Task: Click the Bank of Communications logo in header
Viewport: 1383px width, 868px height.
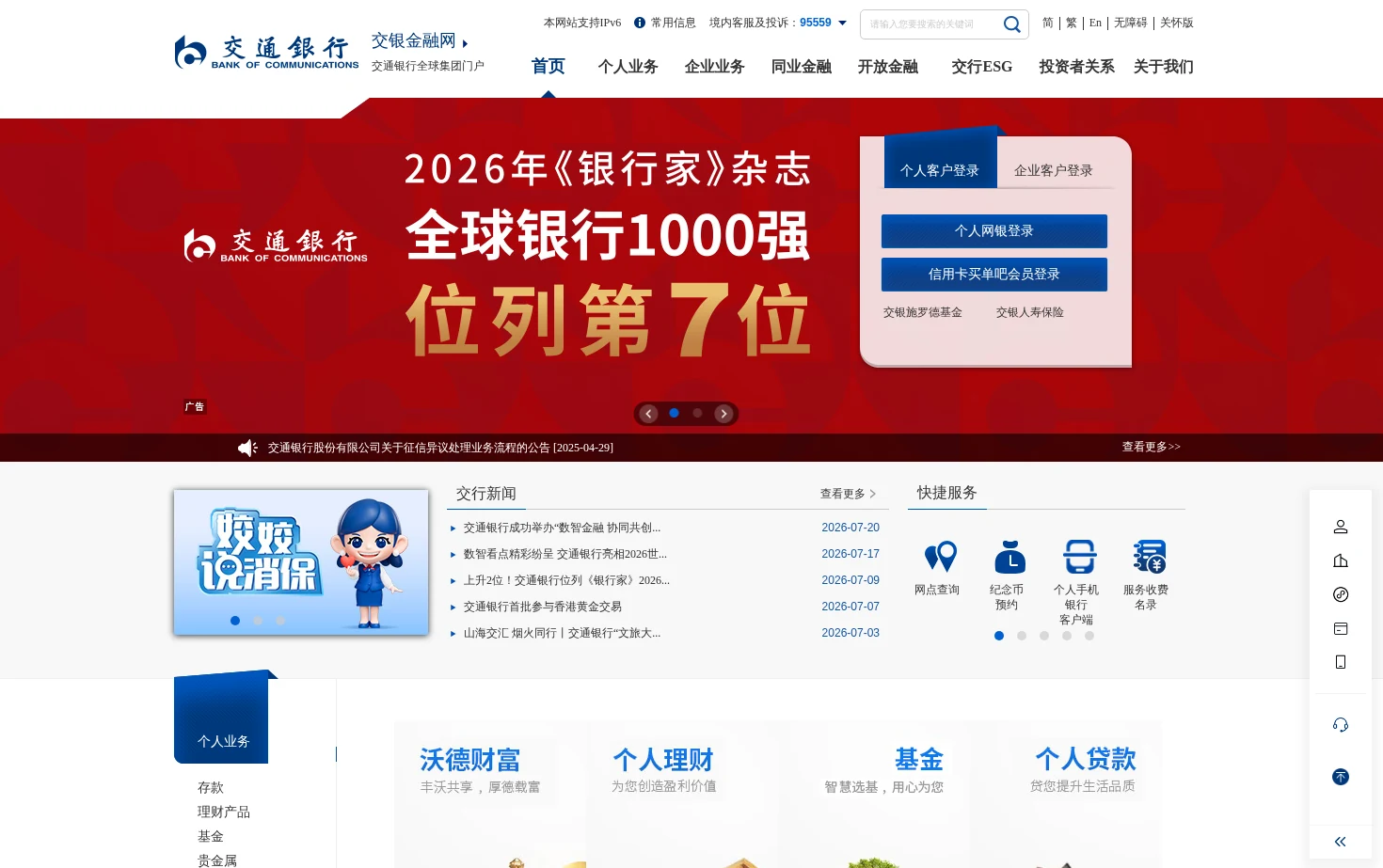Action: (x=266, y=53)
